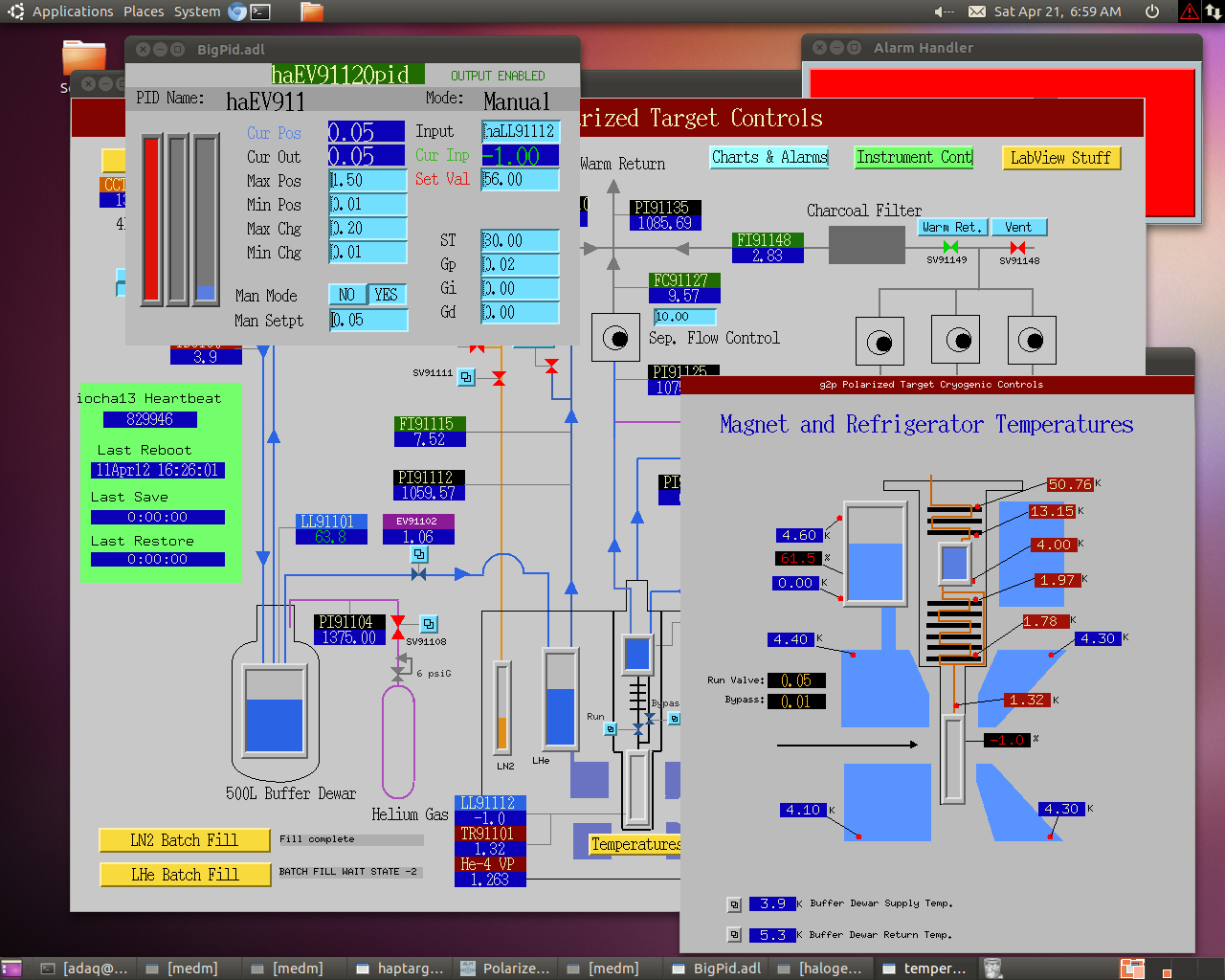Image resolution: width=1225 pixels, height=980 pixels.
Task: Toggle the Warm Ret. button
Action: click(x=952, y=227)
